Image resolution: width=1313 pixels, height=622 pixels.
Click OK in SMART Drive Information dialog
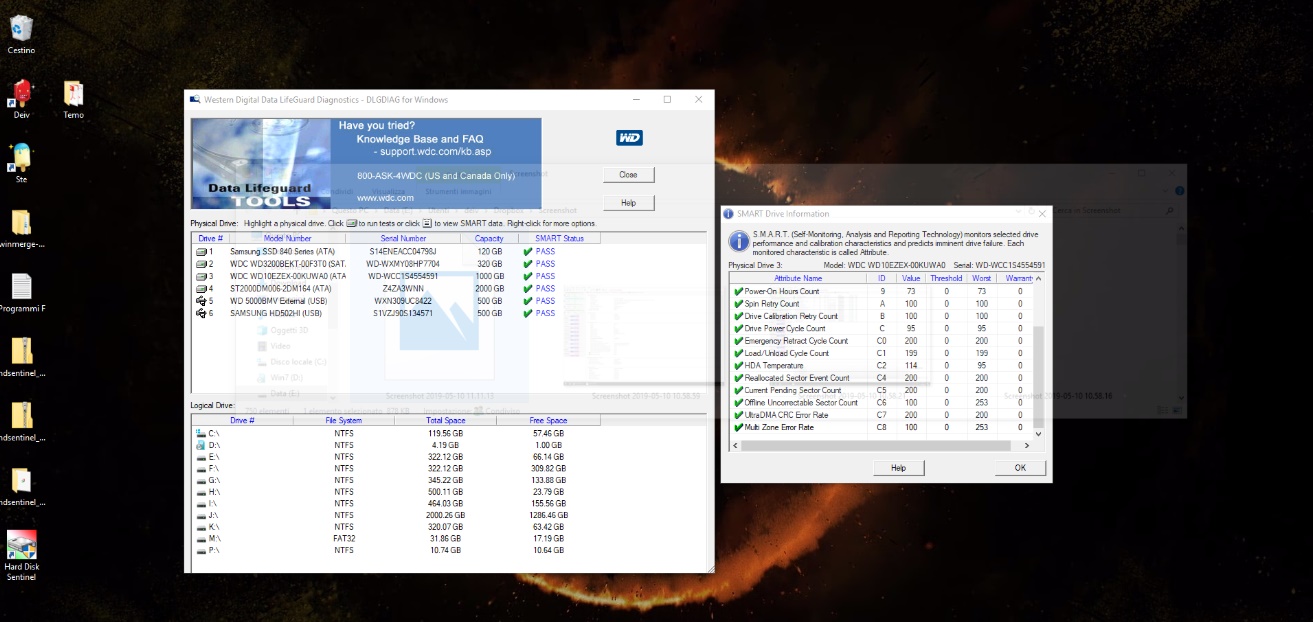1020,468
